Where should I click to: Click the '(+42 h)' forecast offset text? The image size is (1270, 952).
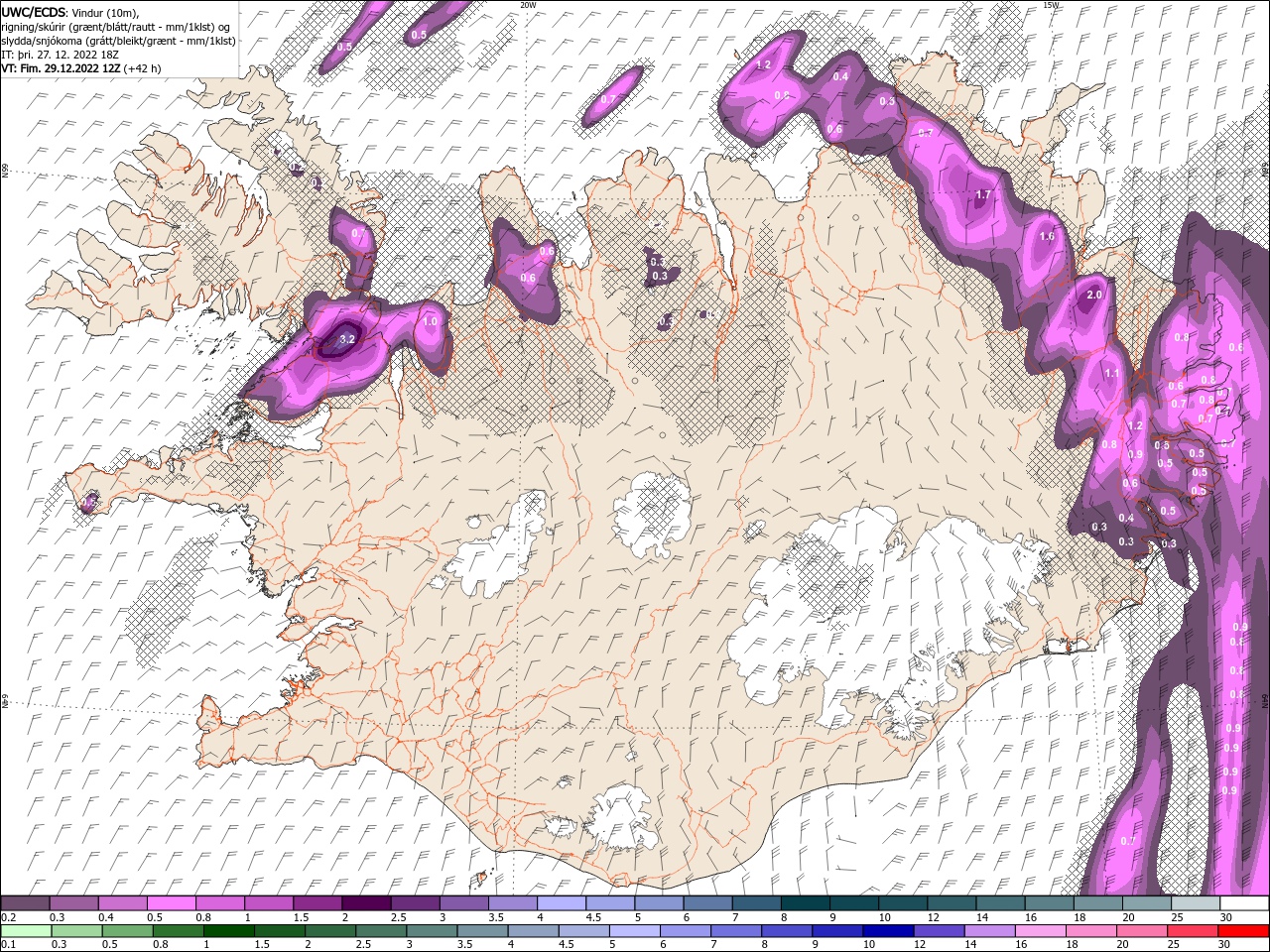click(143, 69)
